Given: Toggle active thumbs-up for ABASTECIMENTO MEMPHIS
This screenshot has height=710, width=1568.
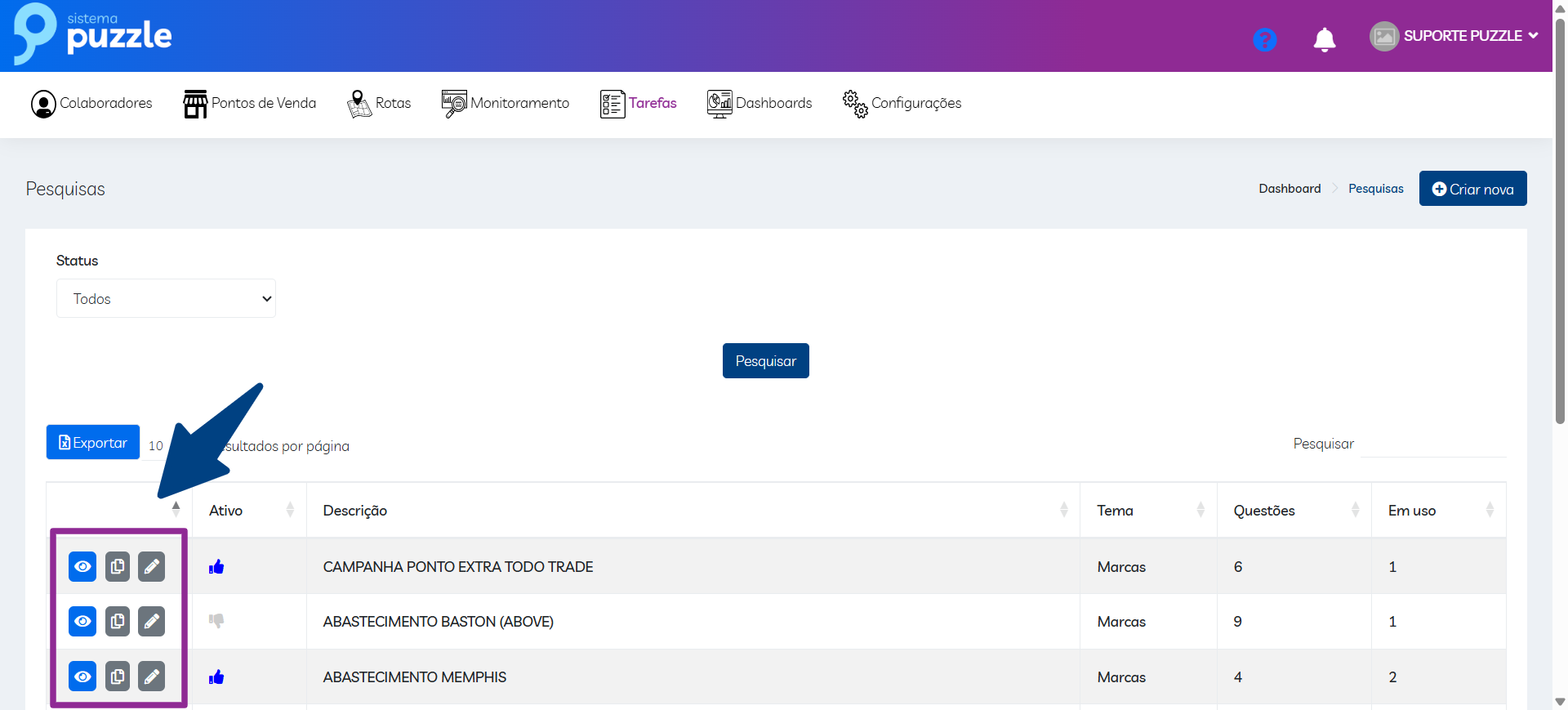Looking at the screenshot, I should [x=216, y=677].
